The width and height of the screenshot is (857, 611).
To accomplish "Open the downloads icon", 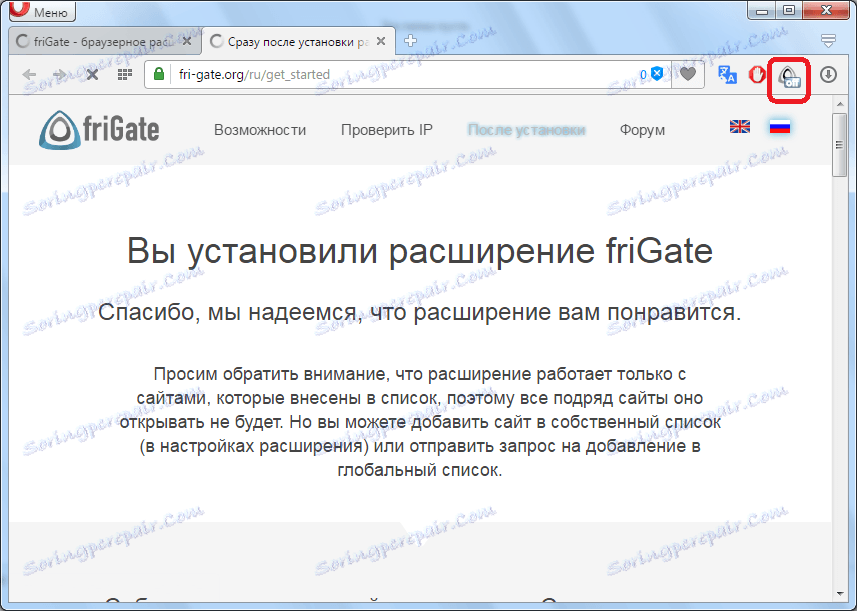I will tap(829, 74).
